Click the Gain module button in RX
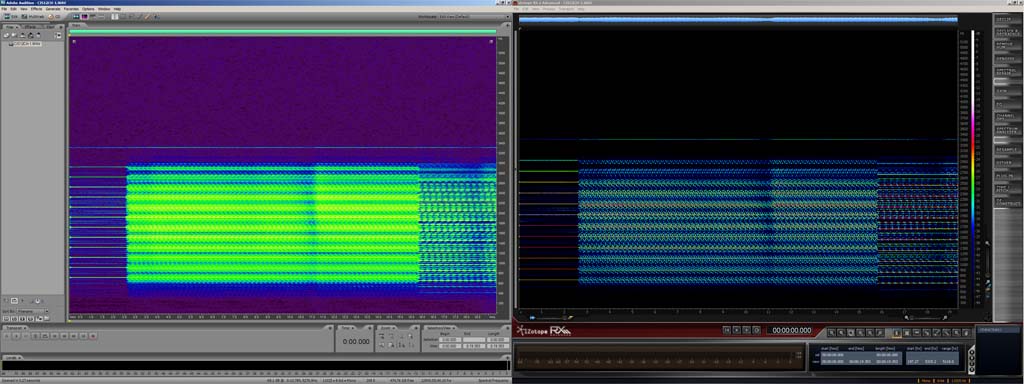The image size is (1024, 384). (1008, 91)
